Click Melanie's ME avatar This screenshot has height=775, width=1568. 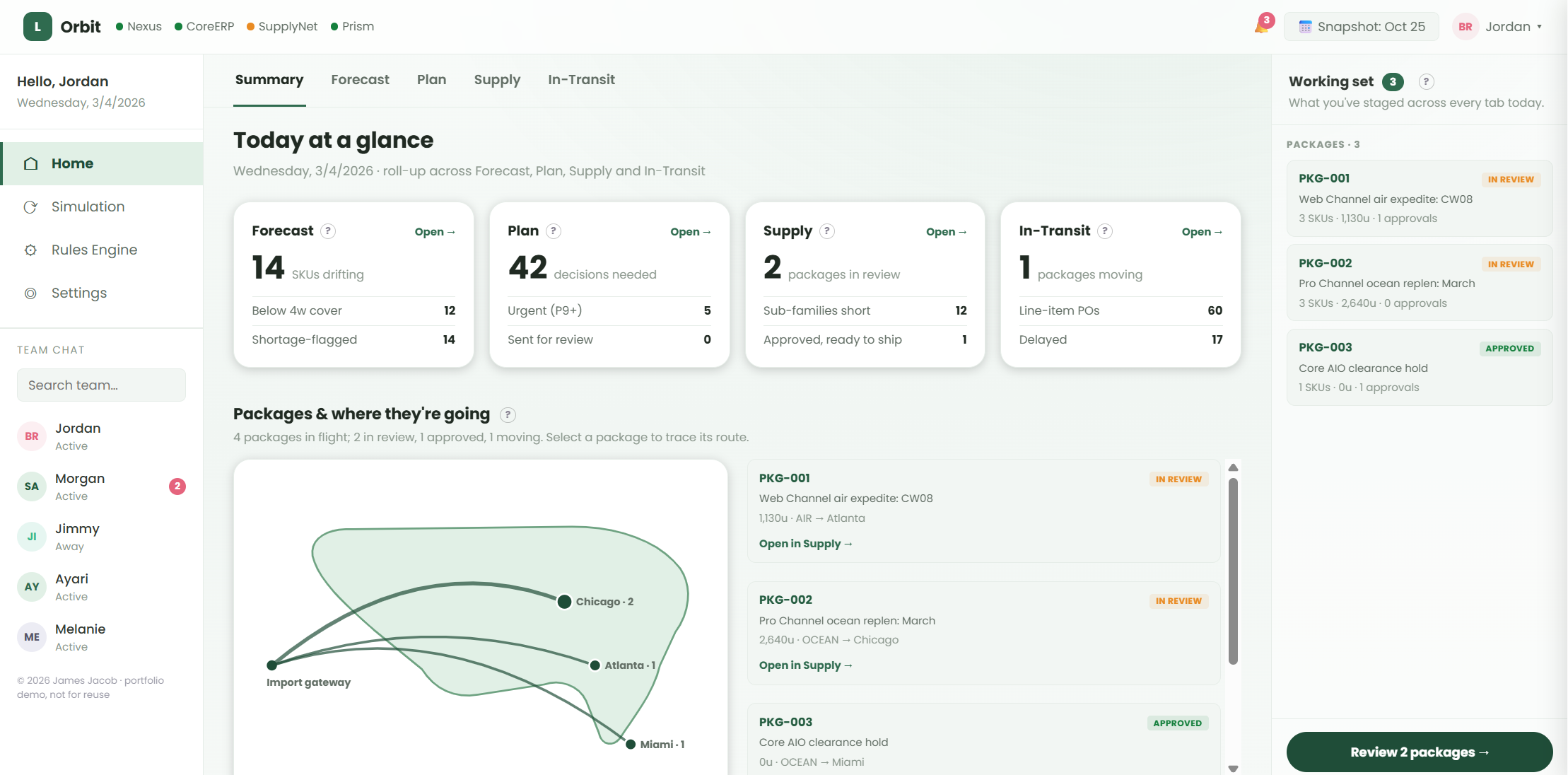coord(32,637)
